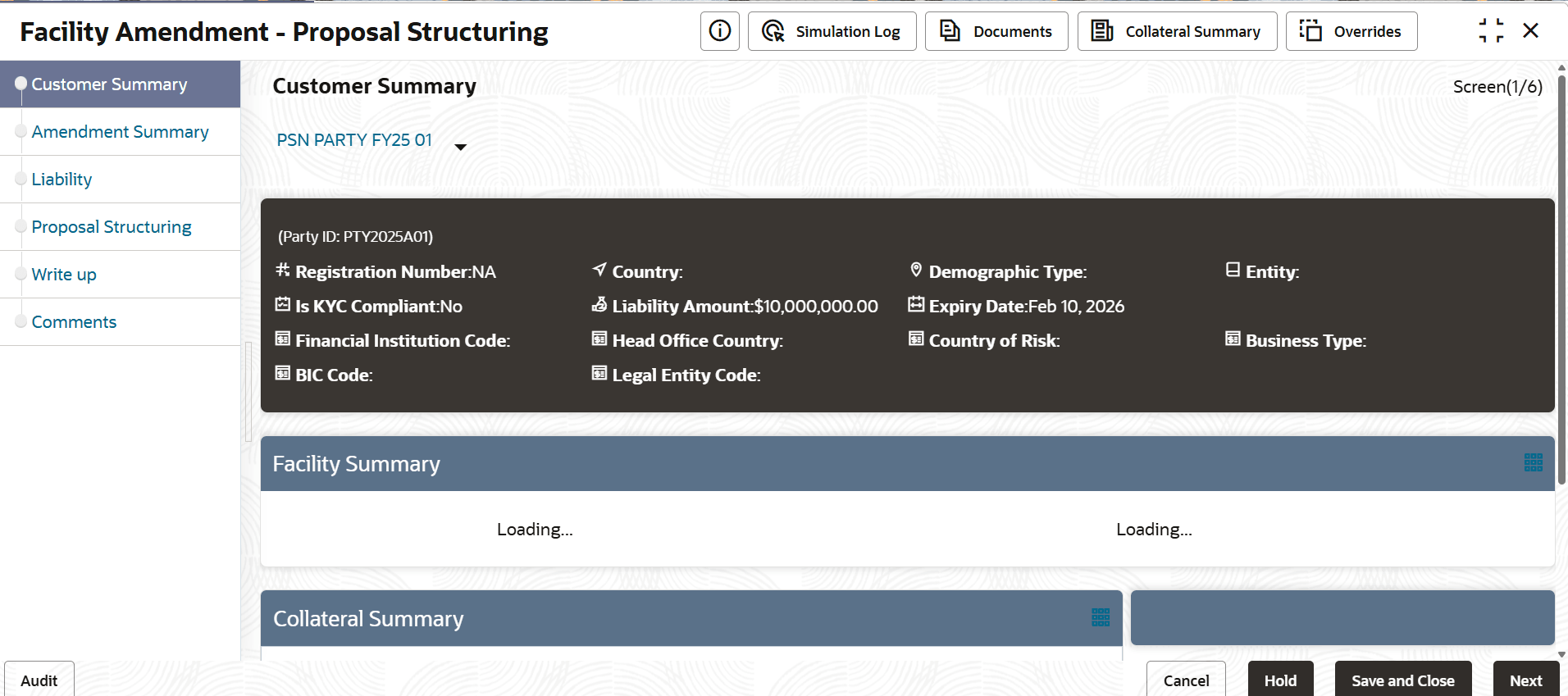Click Facility Summary header title
Image resolution: width=1568 pixels, height=696 pixels.
pyautogui.click(x=356, y=463)
